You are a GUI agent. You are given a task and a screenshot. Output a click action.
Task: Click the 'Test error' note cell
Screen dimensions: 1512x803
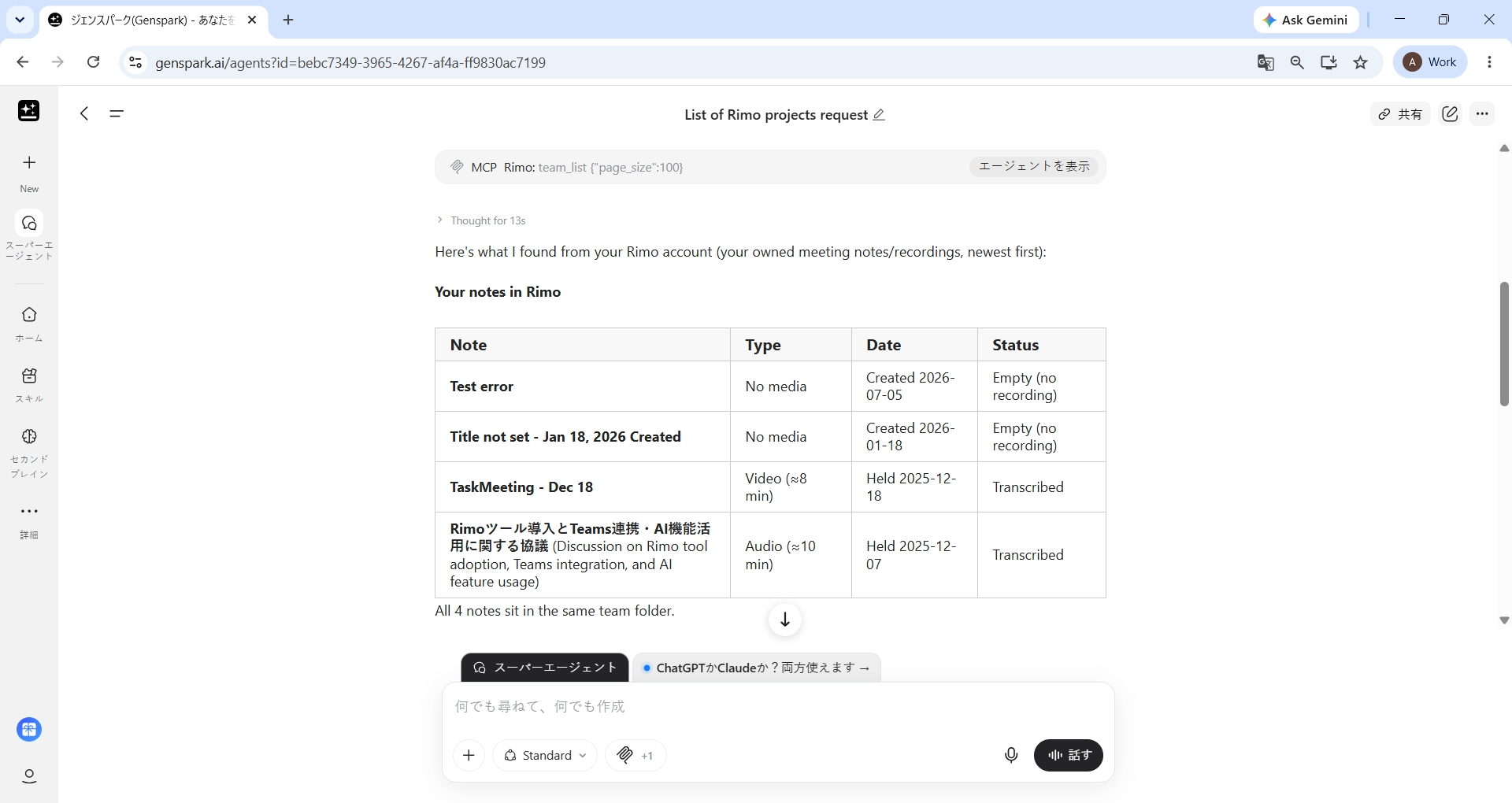coord(583,387)
